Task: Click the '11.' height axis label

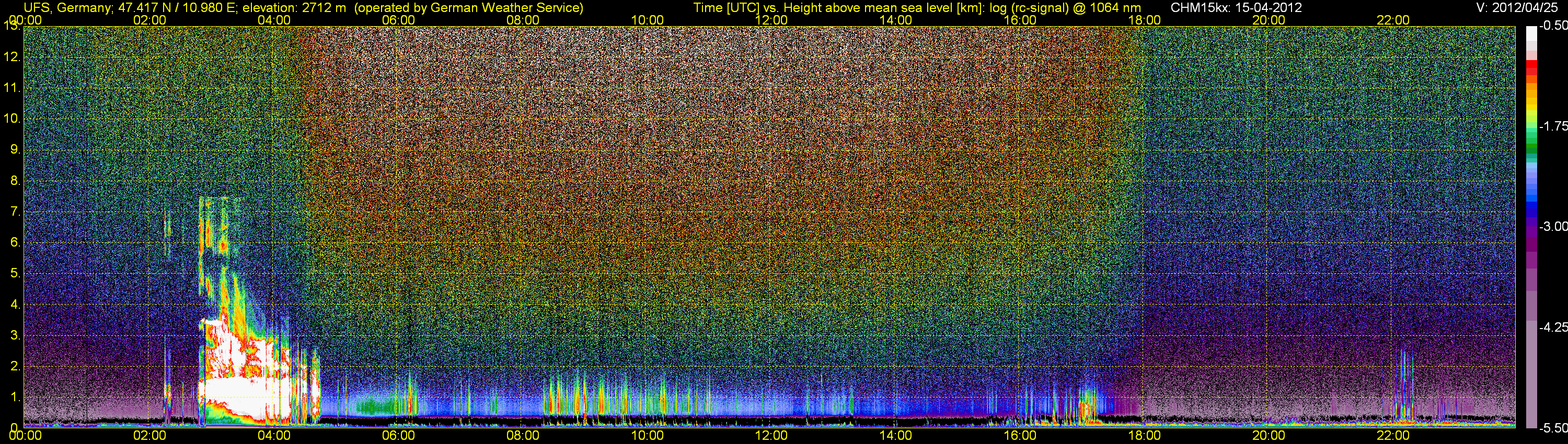Action: (x=12, y=88)
